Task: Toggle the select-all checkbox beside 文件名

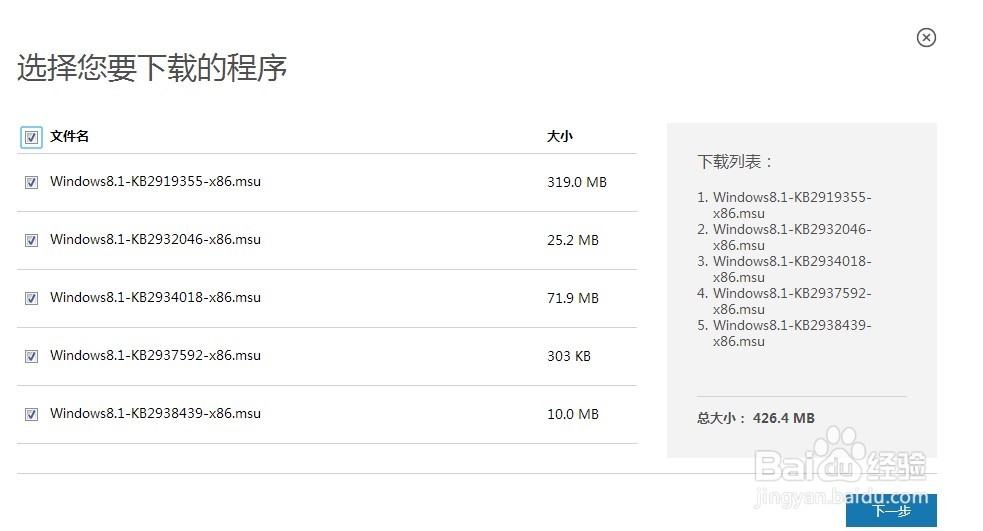Action: (x=31, y=137)
